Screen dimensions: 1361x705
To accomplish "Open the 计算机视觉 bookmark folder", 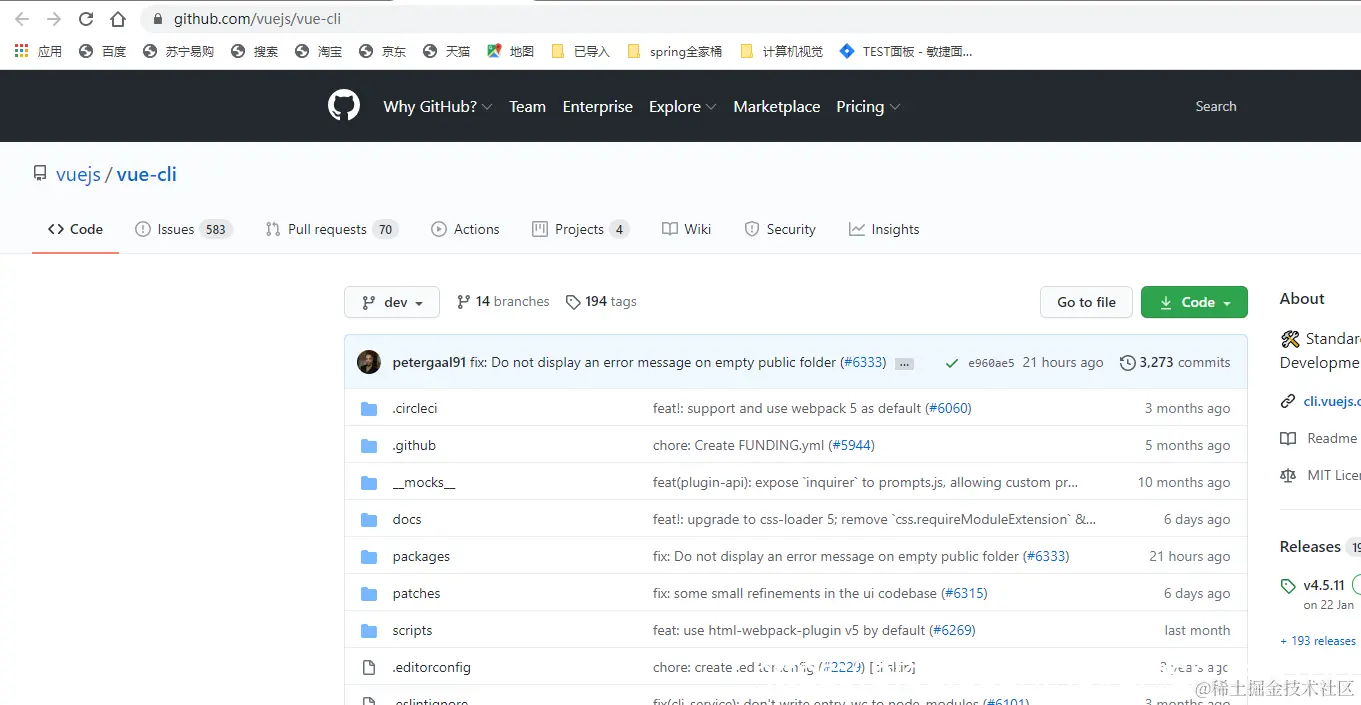I will coord(781,51).
